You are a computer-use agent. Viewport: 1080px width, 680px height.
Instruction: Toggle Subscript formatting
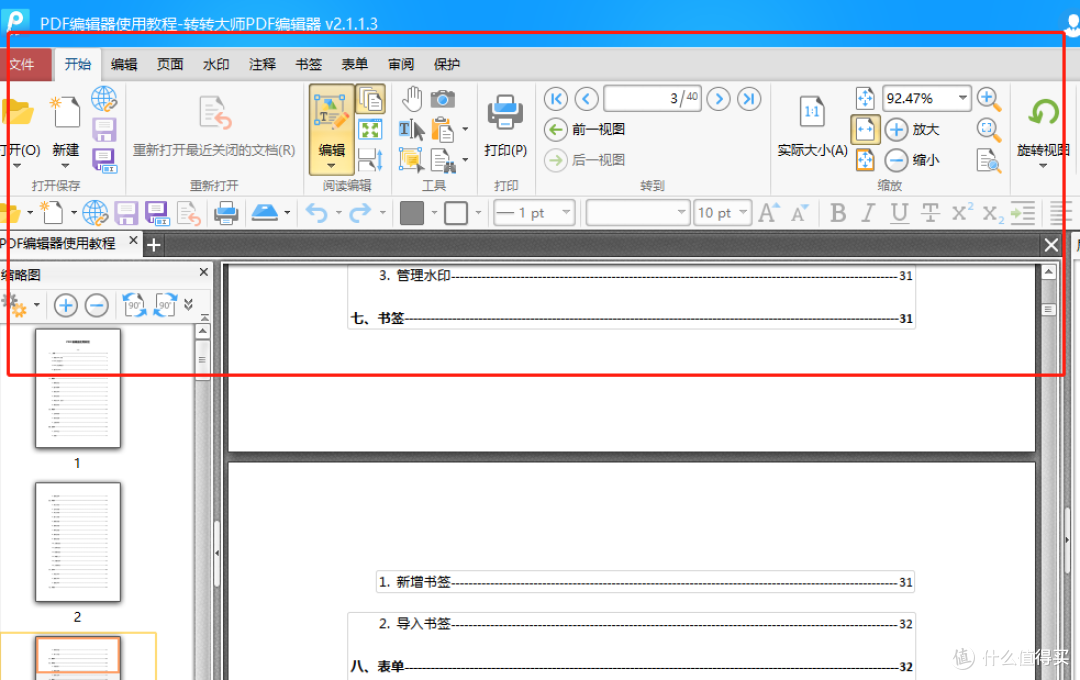click(993, 214)
